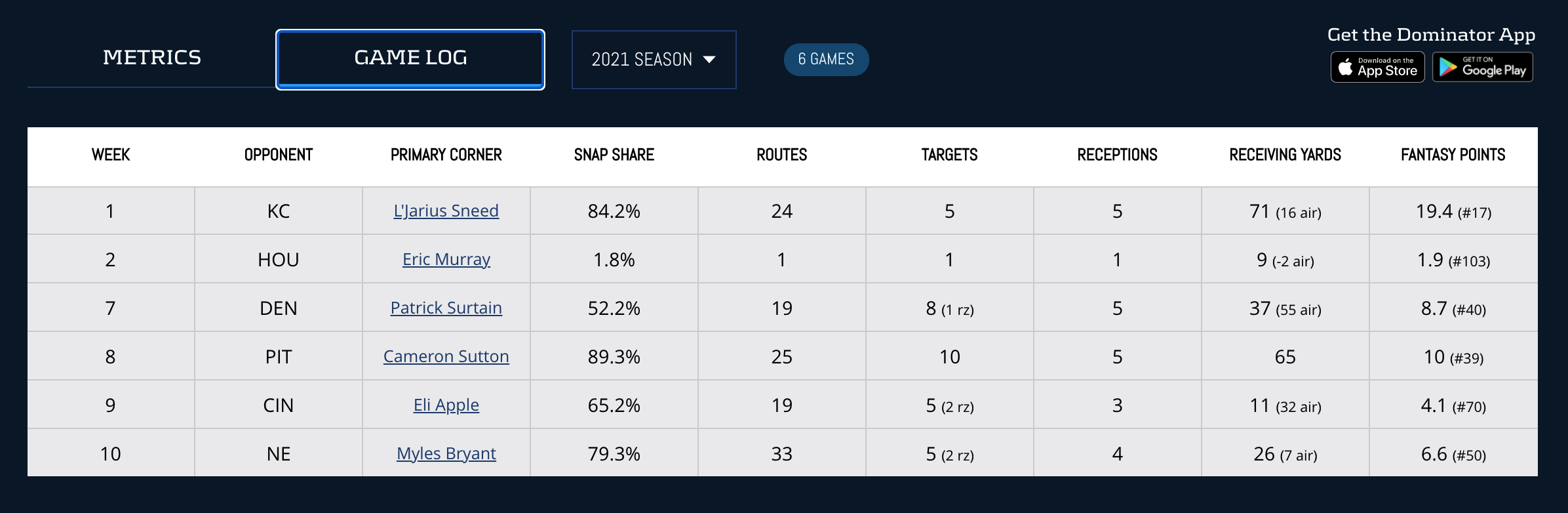Open Myles Bryant player link

click(446, 454)
